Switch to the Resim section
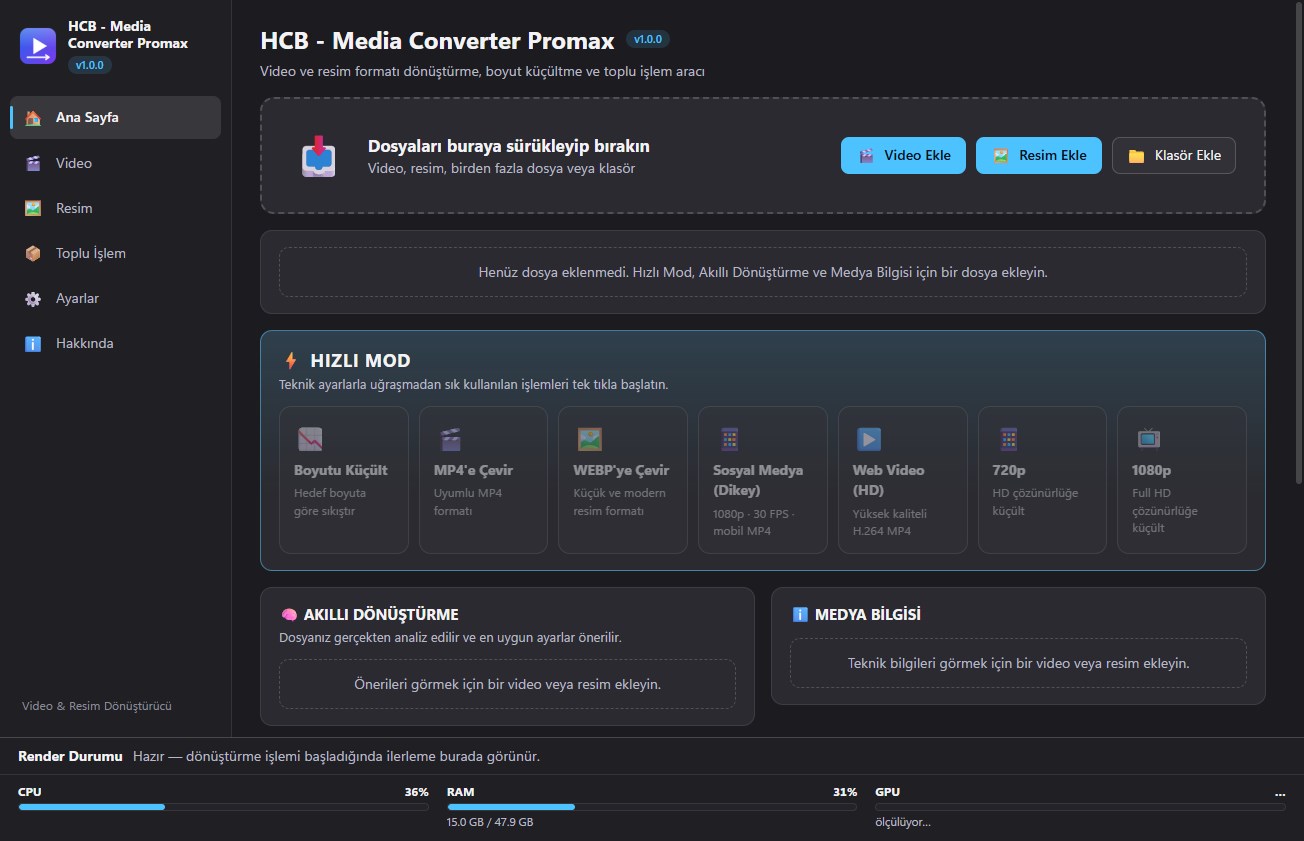Image resolution: width=1304 pixels, height=841 pixels. [x=115, y=208]
